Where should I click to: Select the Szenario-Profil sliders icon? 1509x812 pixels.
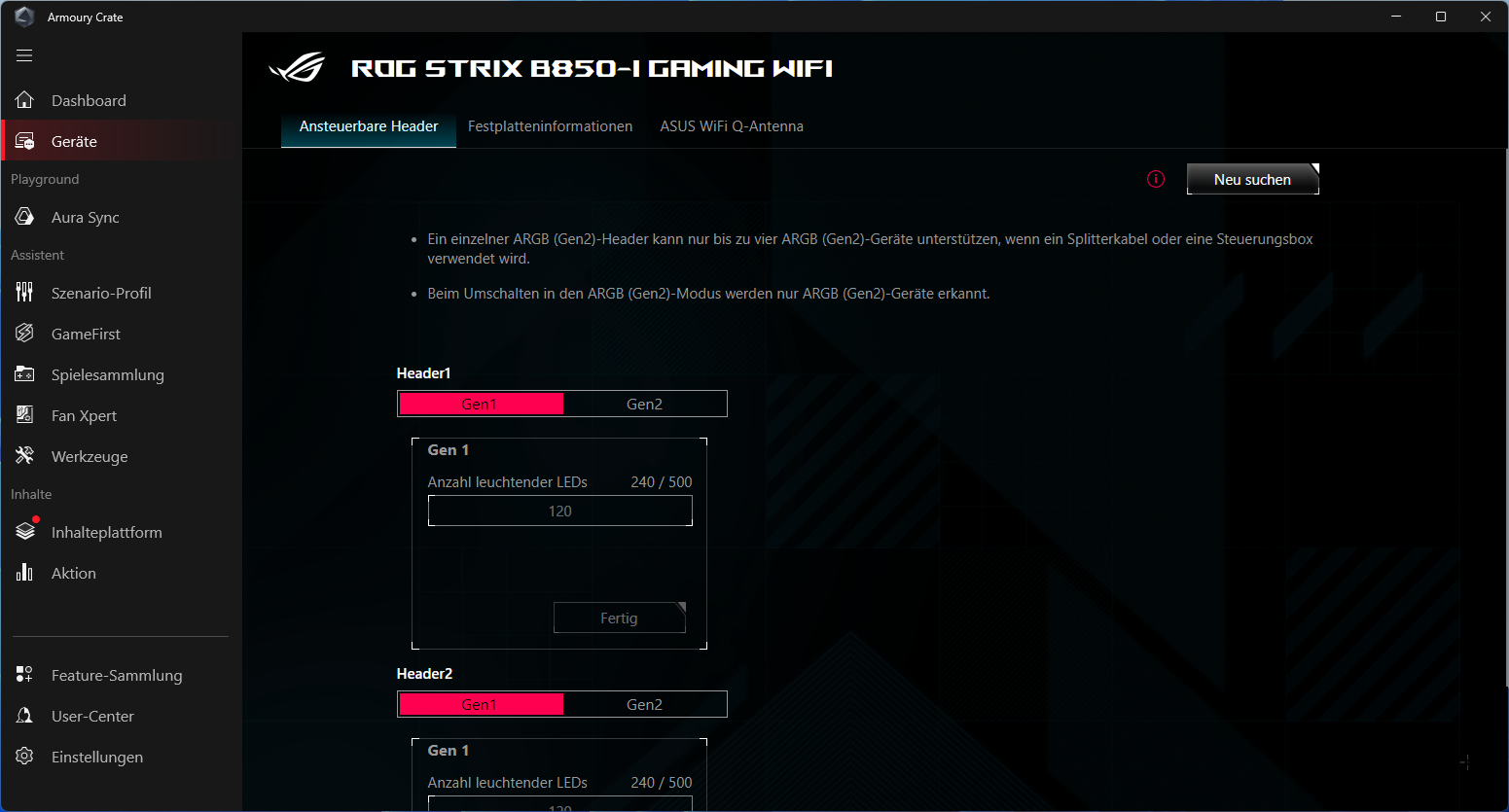25,293
